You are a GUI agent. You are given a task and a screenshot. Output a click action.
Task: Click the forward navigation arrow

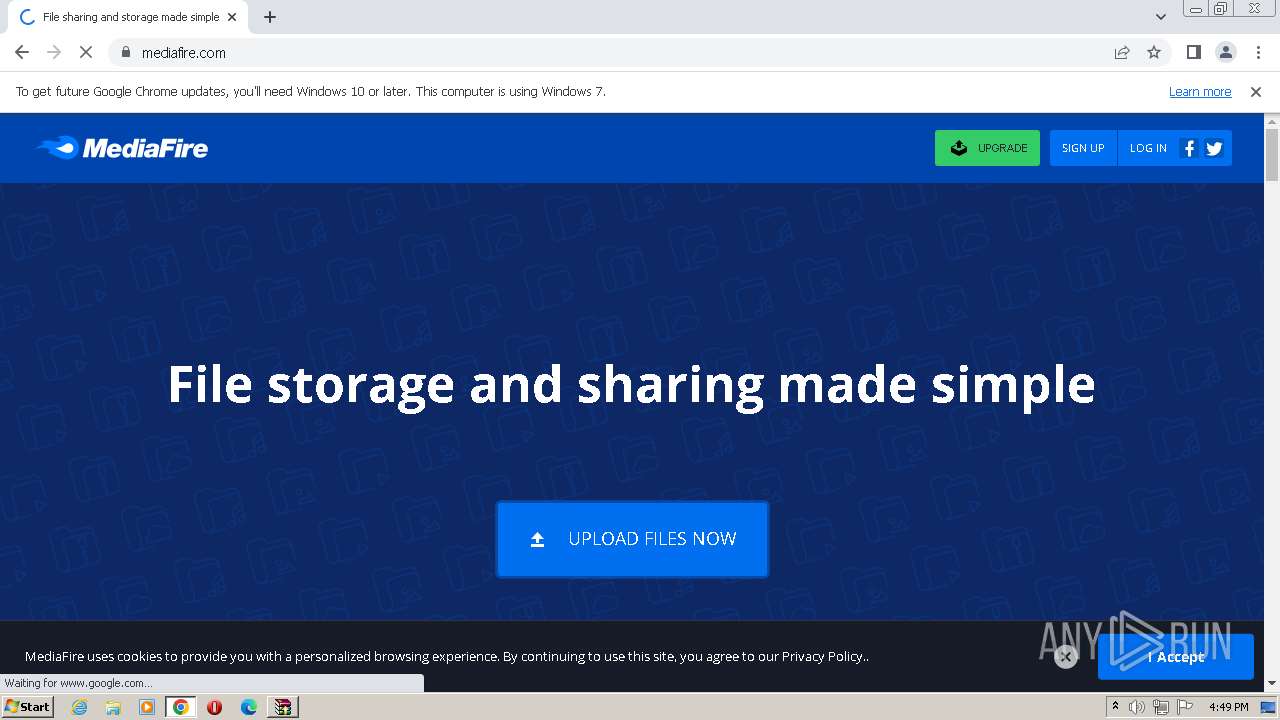click(x=54, y=52)
